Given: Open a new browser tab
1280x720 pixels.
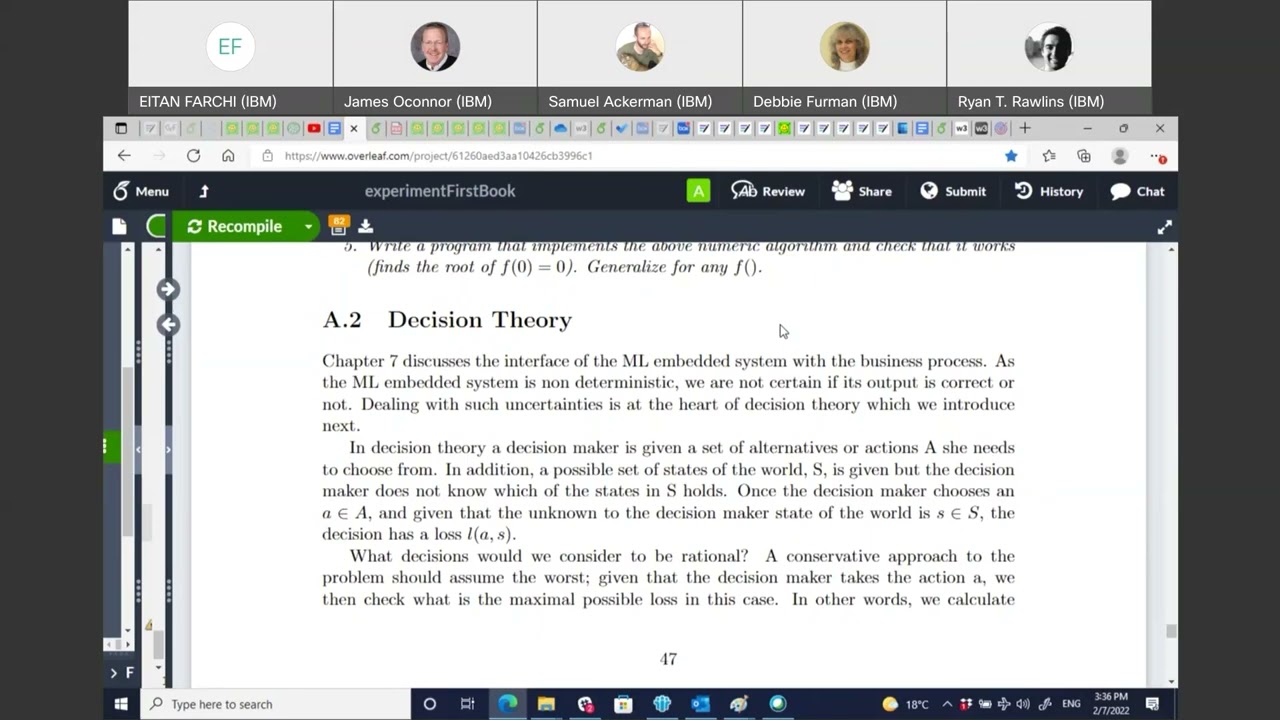Looking at the screenshot, I should [1025, 128].
